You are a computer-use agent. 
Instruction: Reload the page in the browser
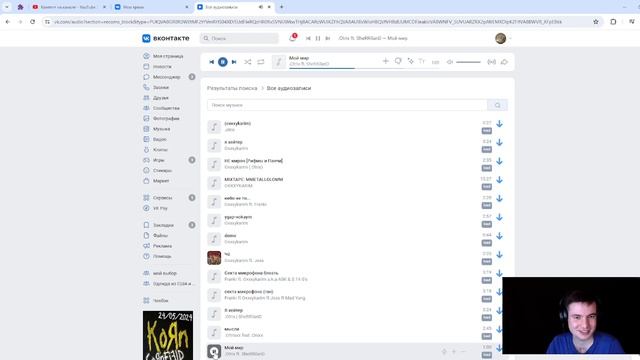point(33,22)
